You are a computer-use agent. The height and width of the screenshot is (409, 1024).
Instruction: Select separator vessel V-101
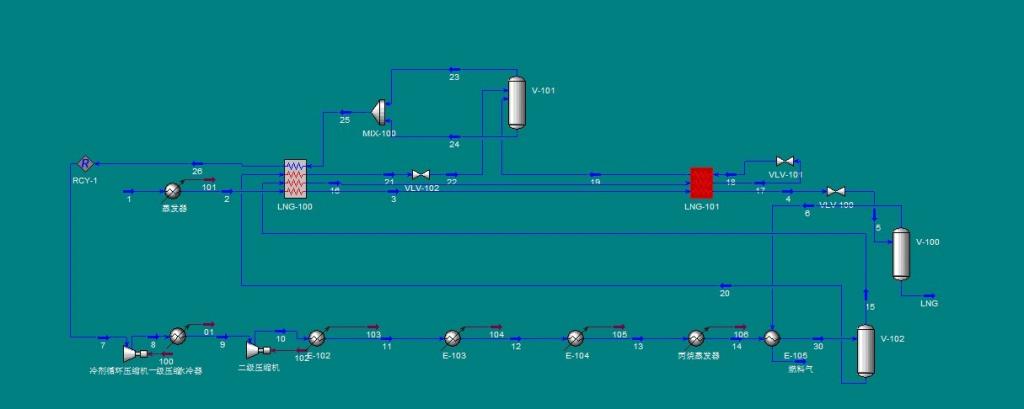tap(517, 103)
